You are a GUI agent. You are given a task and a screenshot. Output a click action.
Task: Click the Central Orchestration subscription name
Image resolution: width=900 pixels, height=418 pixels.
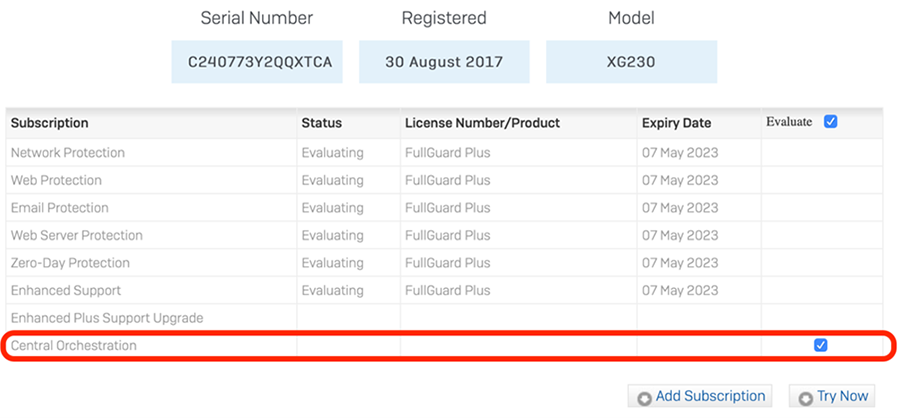pyautogui.click(x=74, y=345)
